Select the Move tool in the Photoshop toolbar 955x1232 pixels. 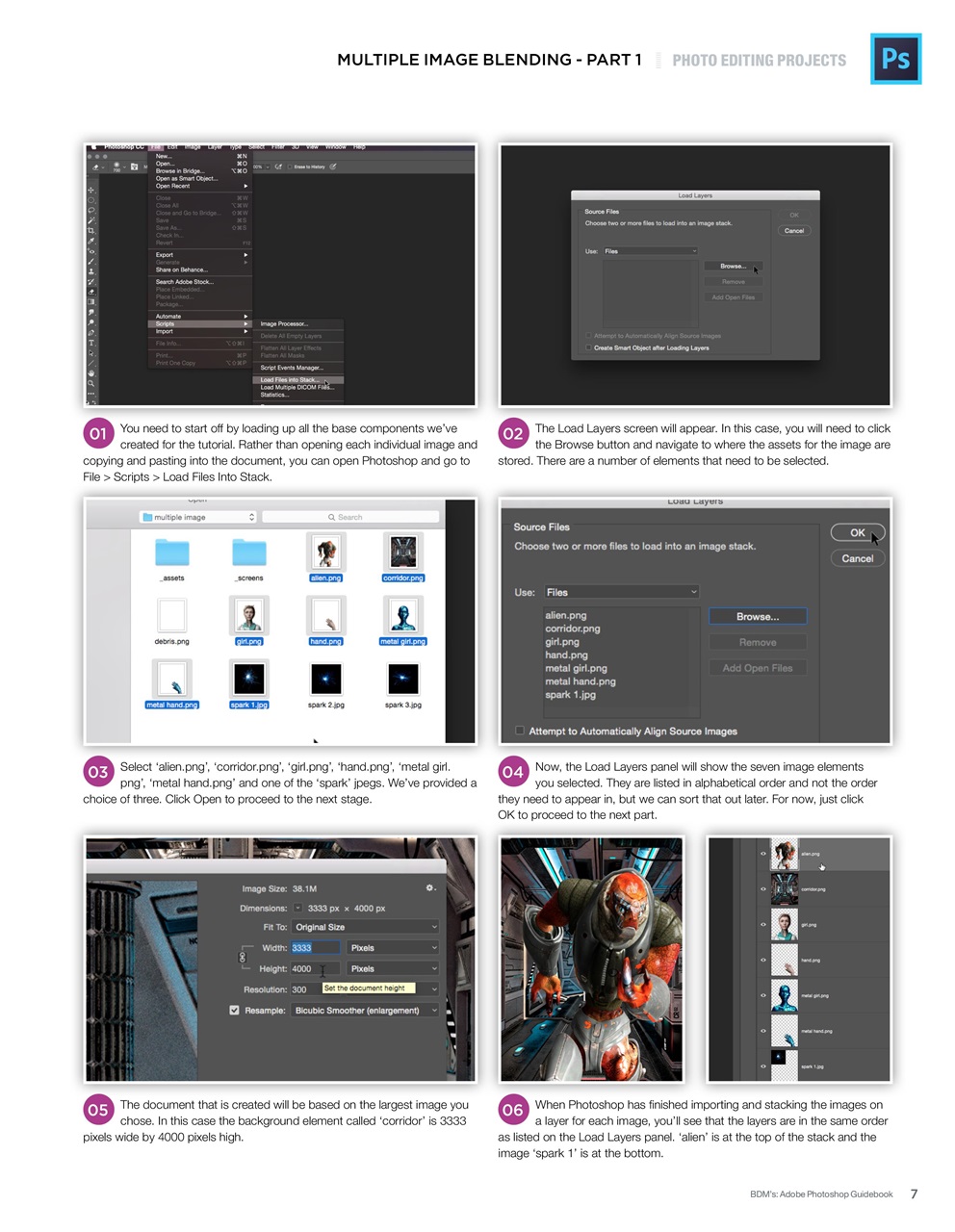tap(92, 192)
